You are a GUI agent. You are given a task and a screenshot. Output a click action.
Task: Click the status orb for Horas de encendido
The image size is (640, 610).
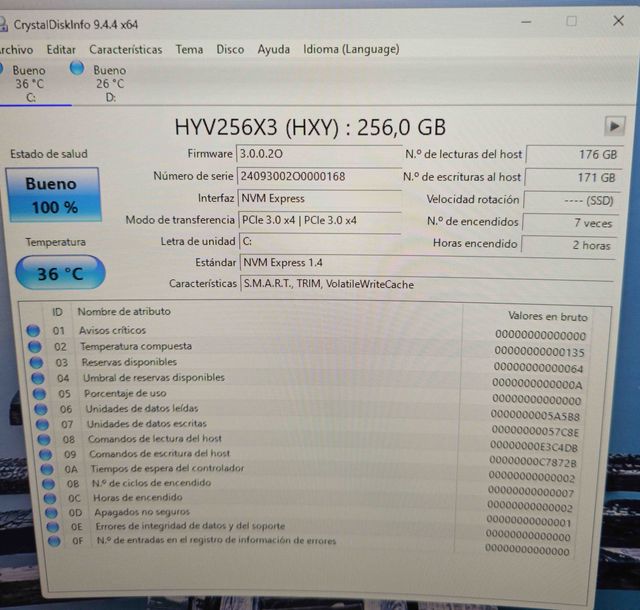pos(50,499)
